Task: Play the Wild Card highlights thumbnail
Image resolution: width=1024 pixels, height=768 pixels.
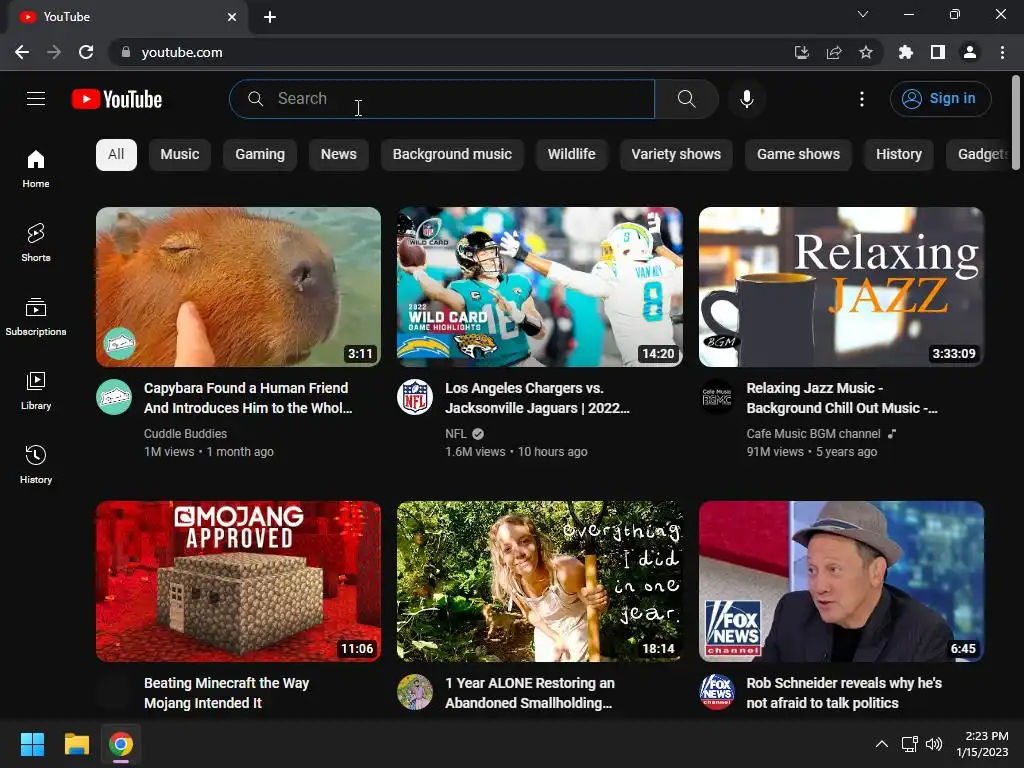Action: pos(540,287)
